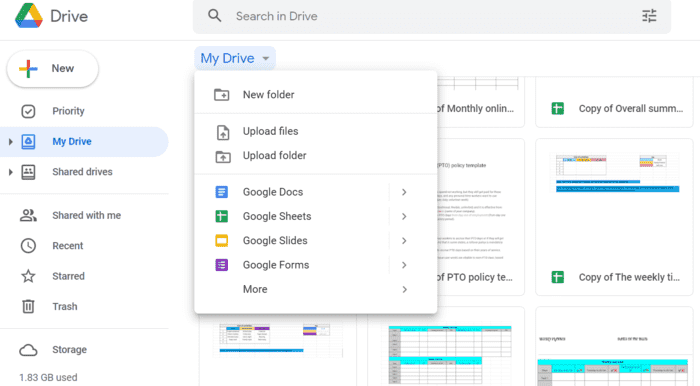
Task: Focus the Search in Drive field
Action: tap(432, 17)
